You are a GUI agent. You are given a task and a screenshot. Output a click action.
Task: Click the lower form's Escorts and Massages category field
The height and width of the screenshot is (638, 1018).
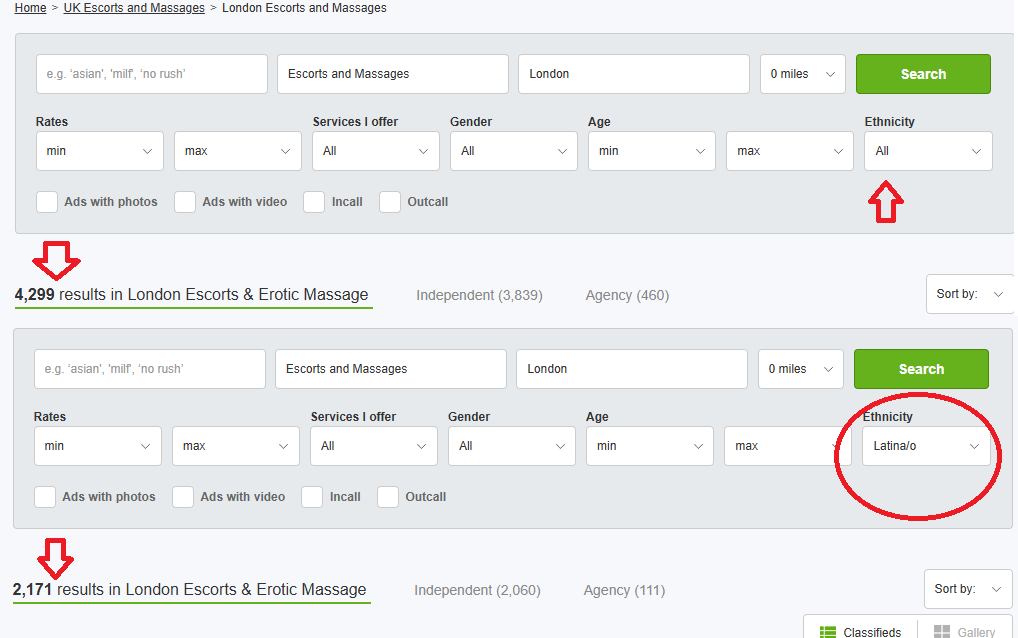(x=391, y=369)
